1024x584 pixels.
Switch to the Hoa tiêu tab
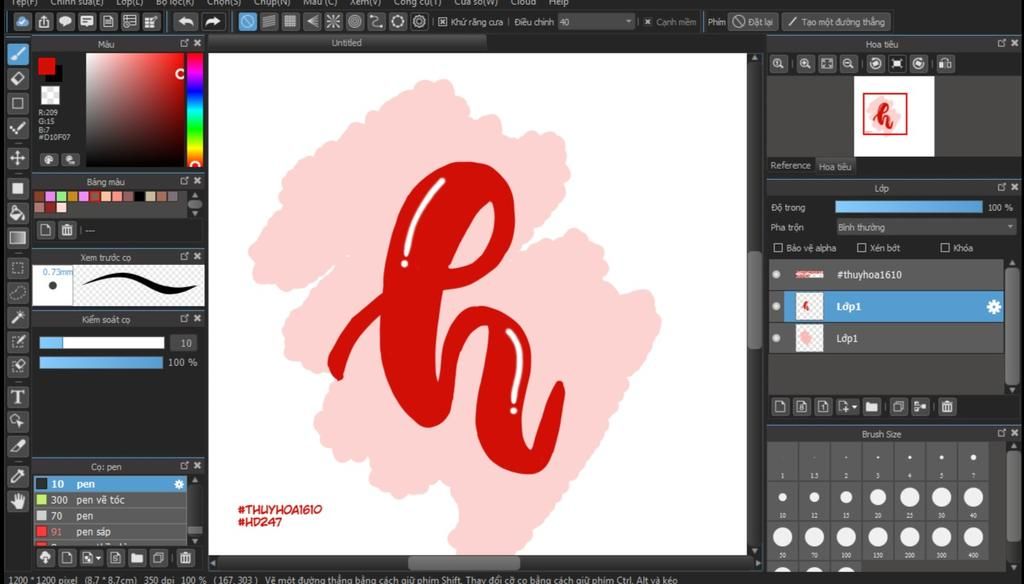tap(835, 167)
